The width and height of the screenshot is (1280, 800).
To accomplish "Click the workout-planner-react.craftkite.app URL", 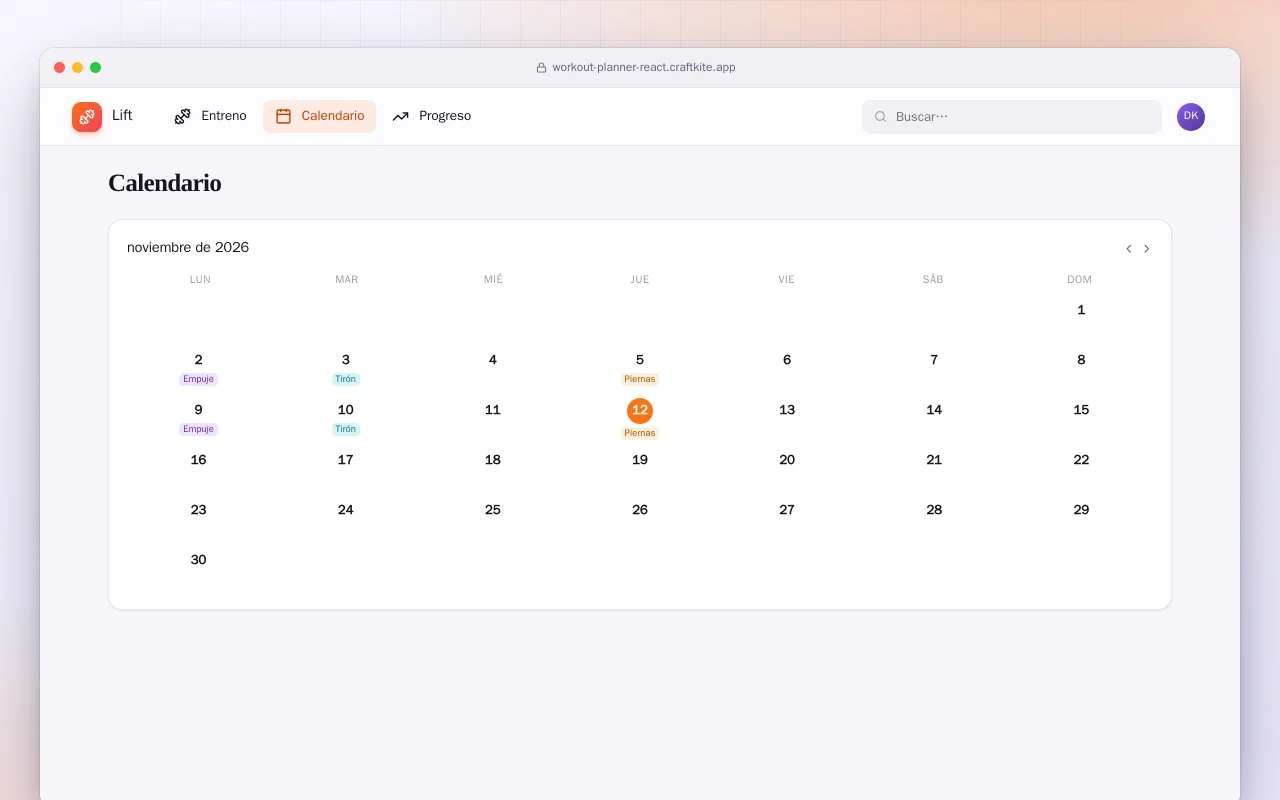I will (x=644, y=68).
